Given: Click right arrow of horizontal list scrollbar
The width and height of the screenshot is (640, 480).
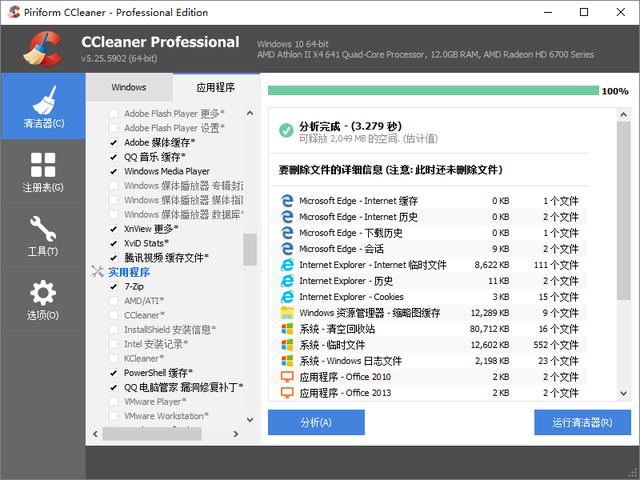Looking at the screenshot, I should 236,434.
